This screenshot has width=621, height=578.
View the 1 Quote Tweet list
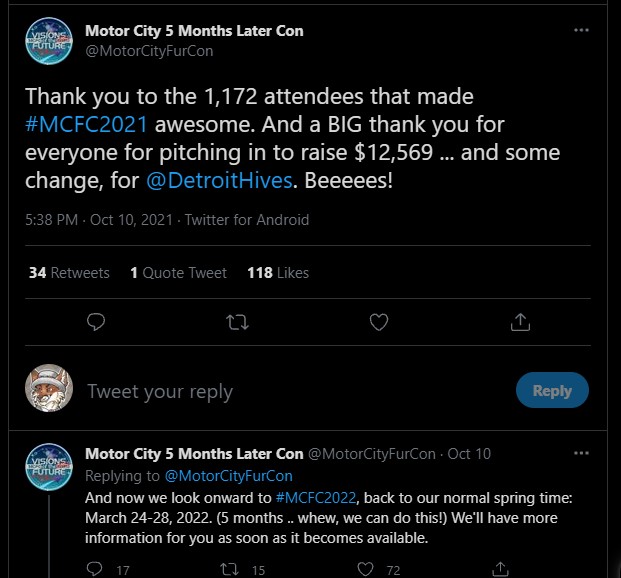pos(178,272)
